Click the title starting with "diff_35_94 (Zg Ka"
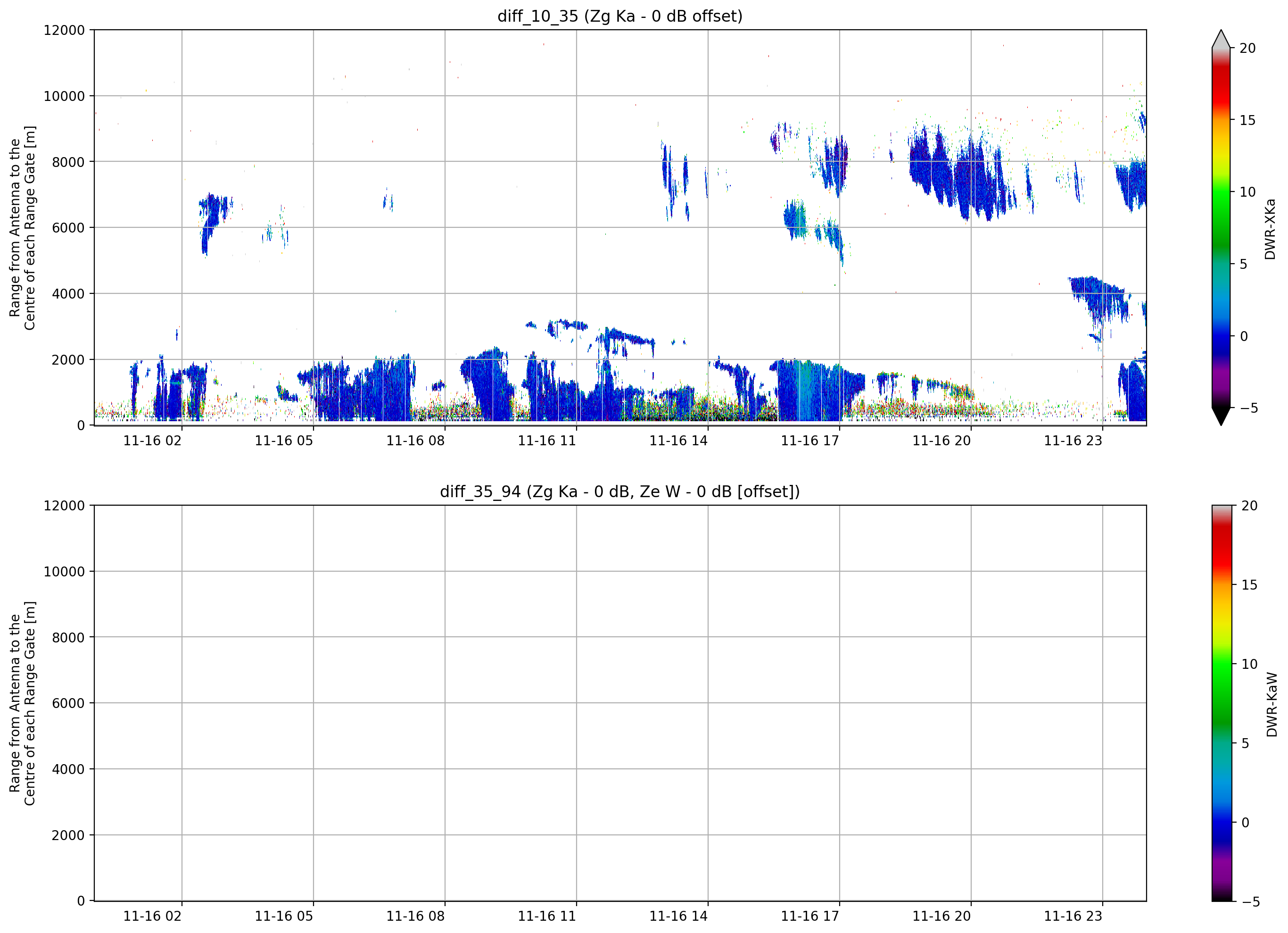1288x933 pixels. 620,491
